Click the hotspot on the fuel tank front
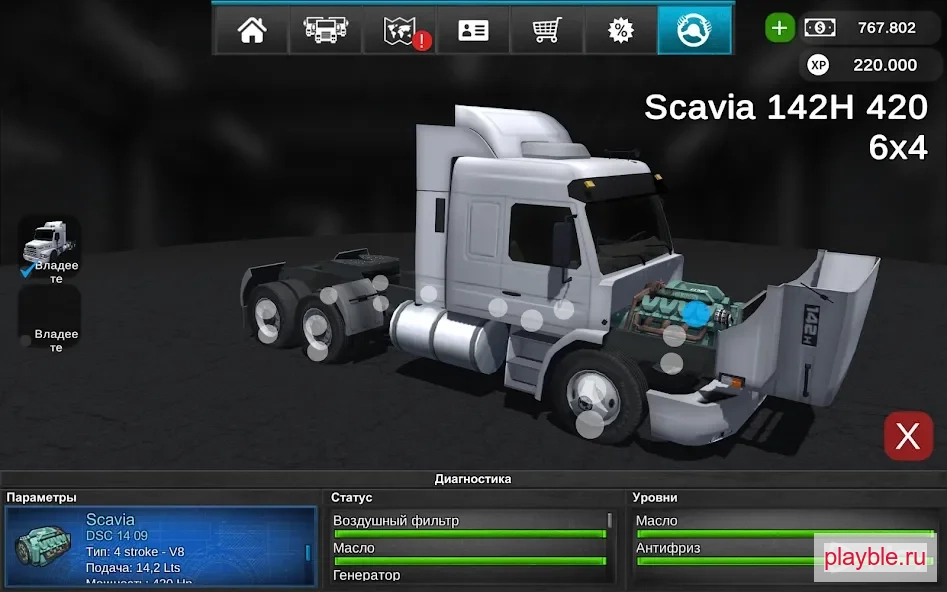 [498, 307]
